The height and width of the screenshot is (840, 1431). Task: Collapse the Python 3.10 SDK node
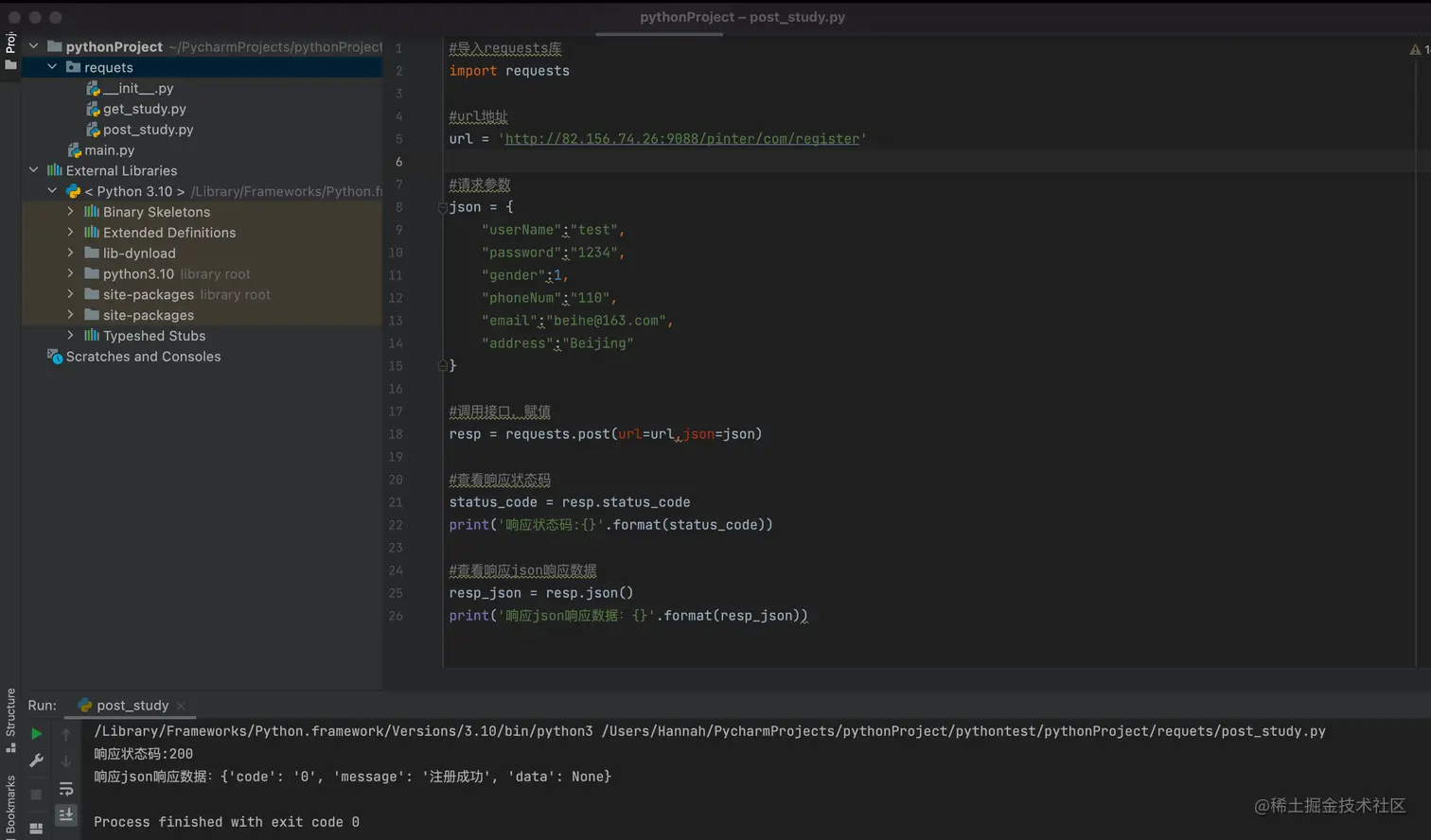52,191
